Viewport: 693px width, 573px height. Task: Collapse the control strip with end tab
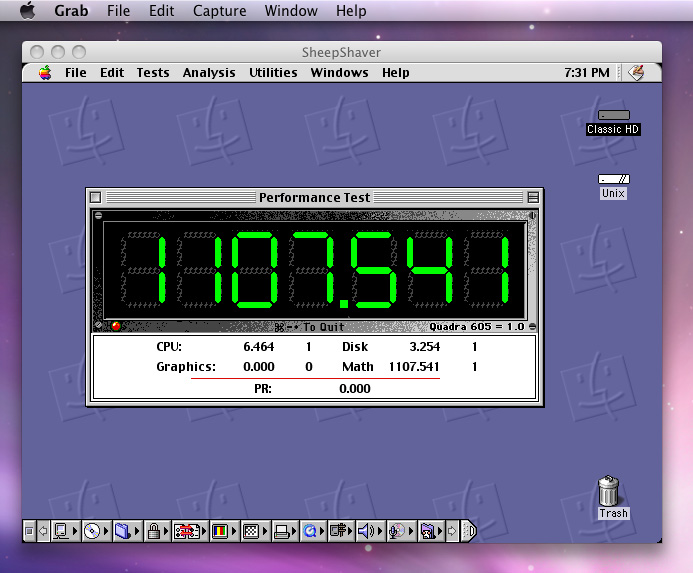coord(469,531)
